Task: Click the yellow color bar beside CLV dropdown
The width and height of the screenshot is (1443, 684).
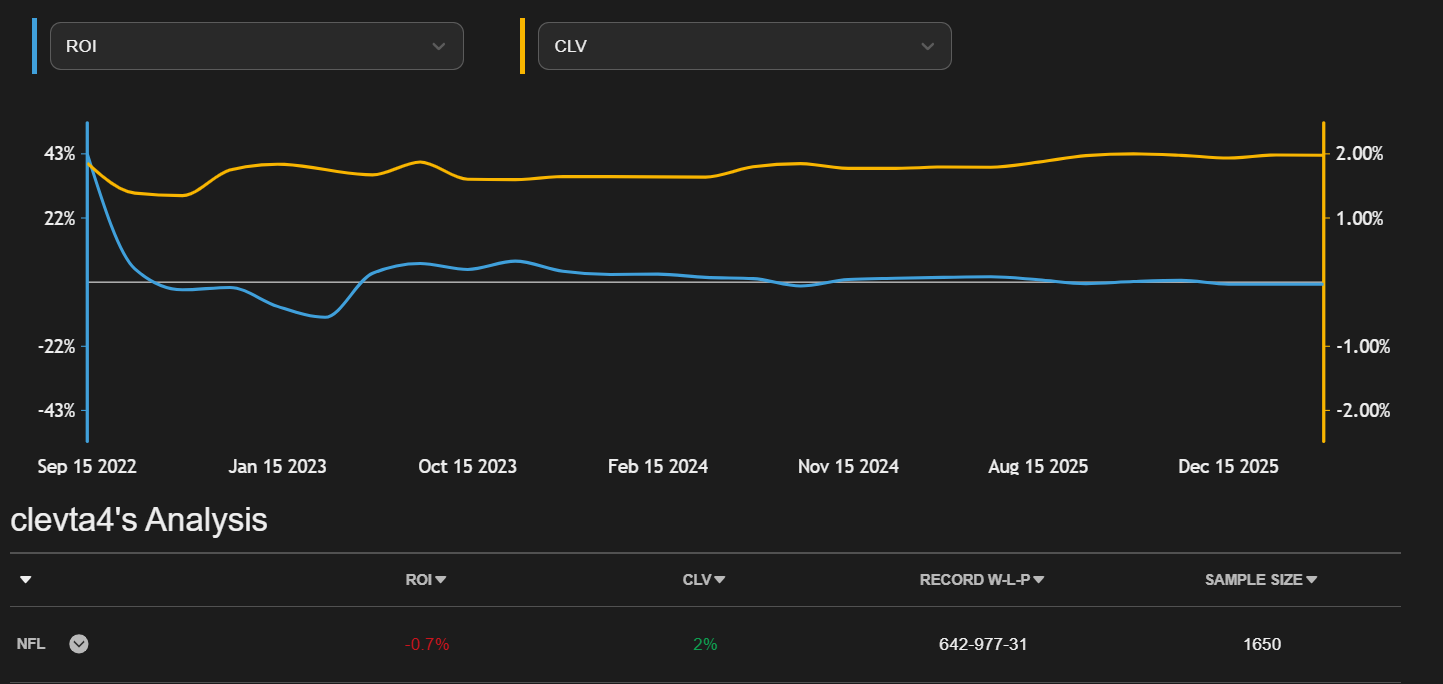Action: [x=522, y=46]
